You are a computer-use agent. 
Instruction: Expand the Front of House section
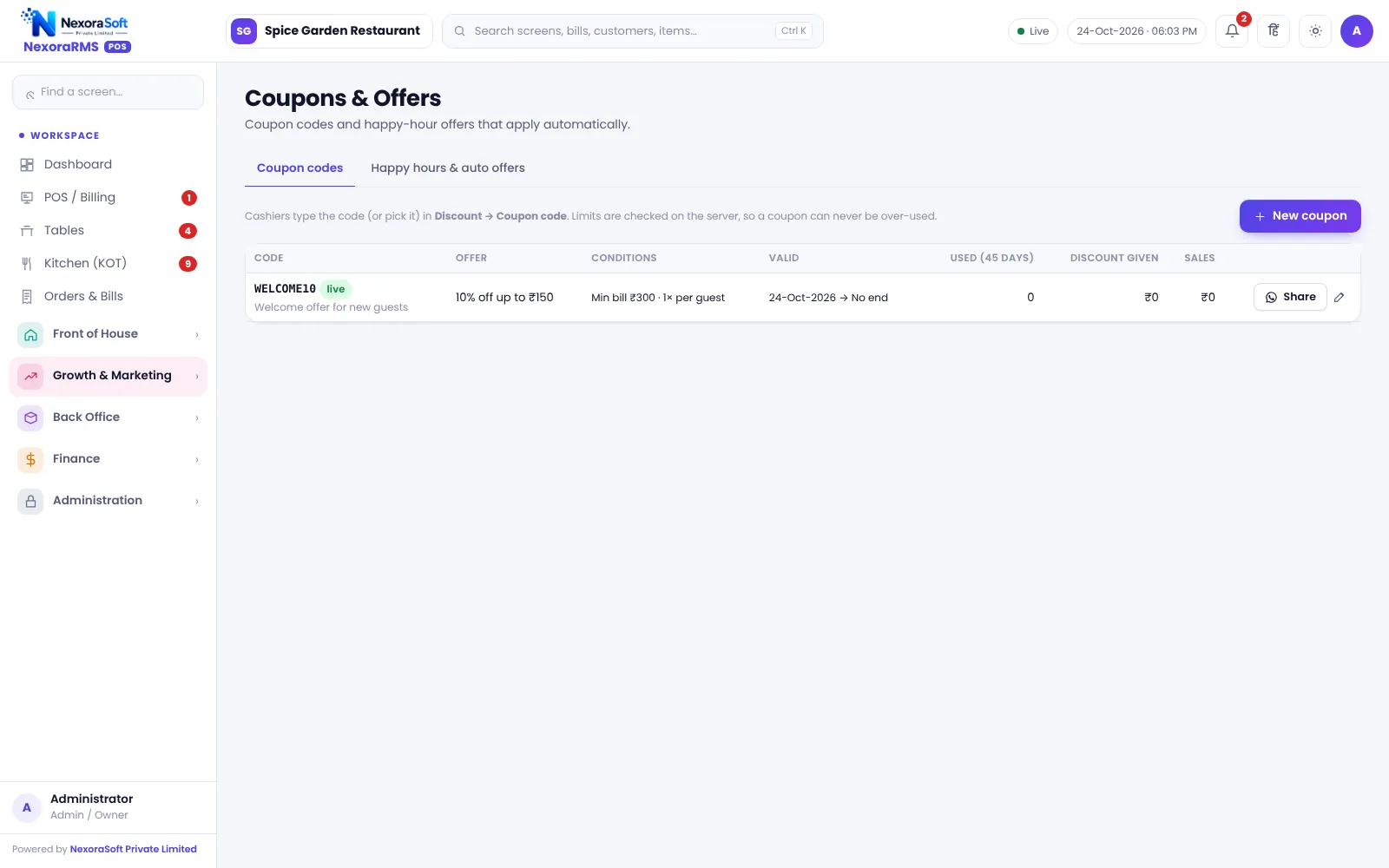(x=108, y=334)
